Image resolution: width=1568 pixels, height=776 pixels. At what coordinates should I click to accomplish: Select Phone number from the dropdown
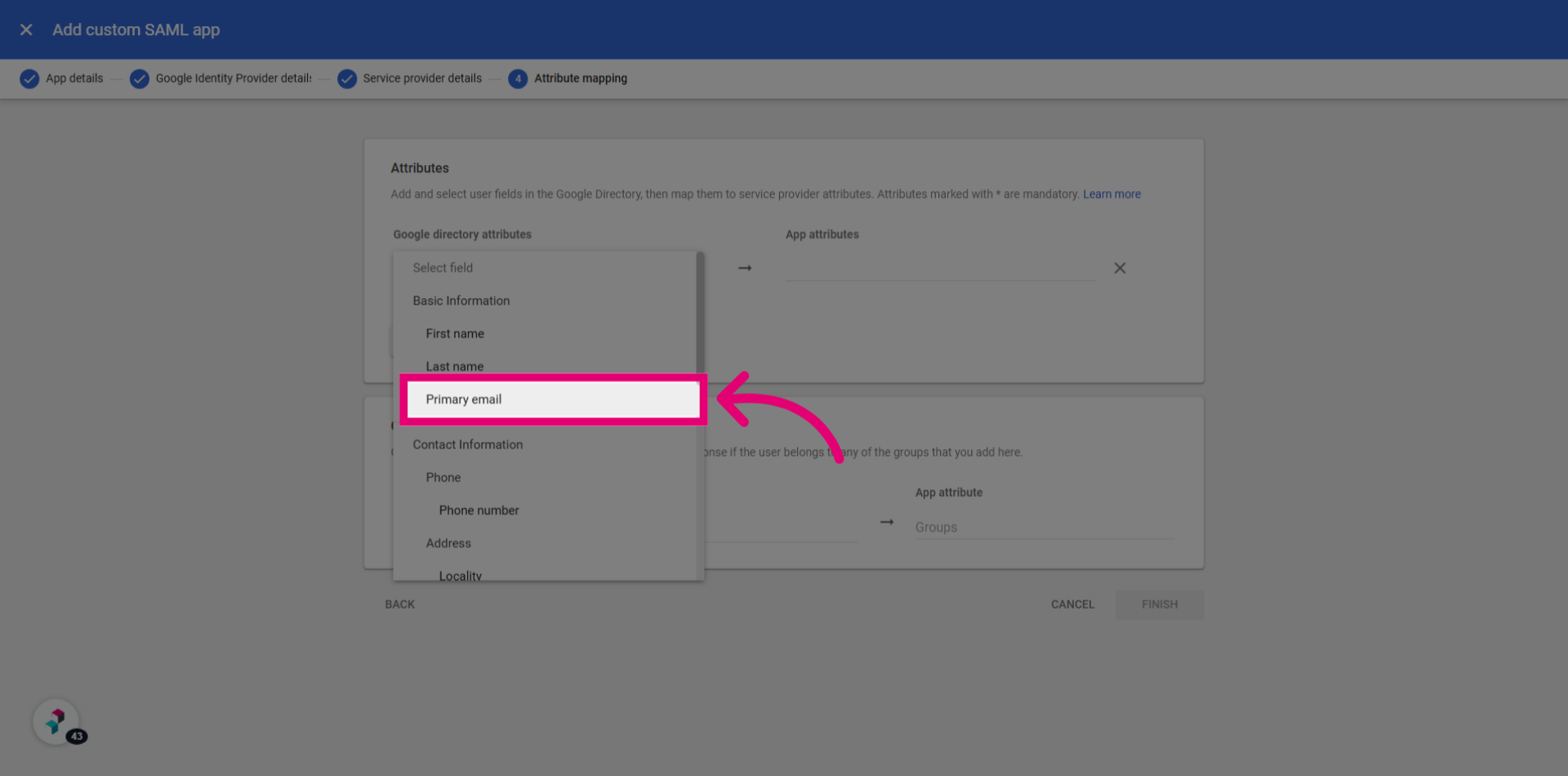coord(544,511)
